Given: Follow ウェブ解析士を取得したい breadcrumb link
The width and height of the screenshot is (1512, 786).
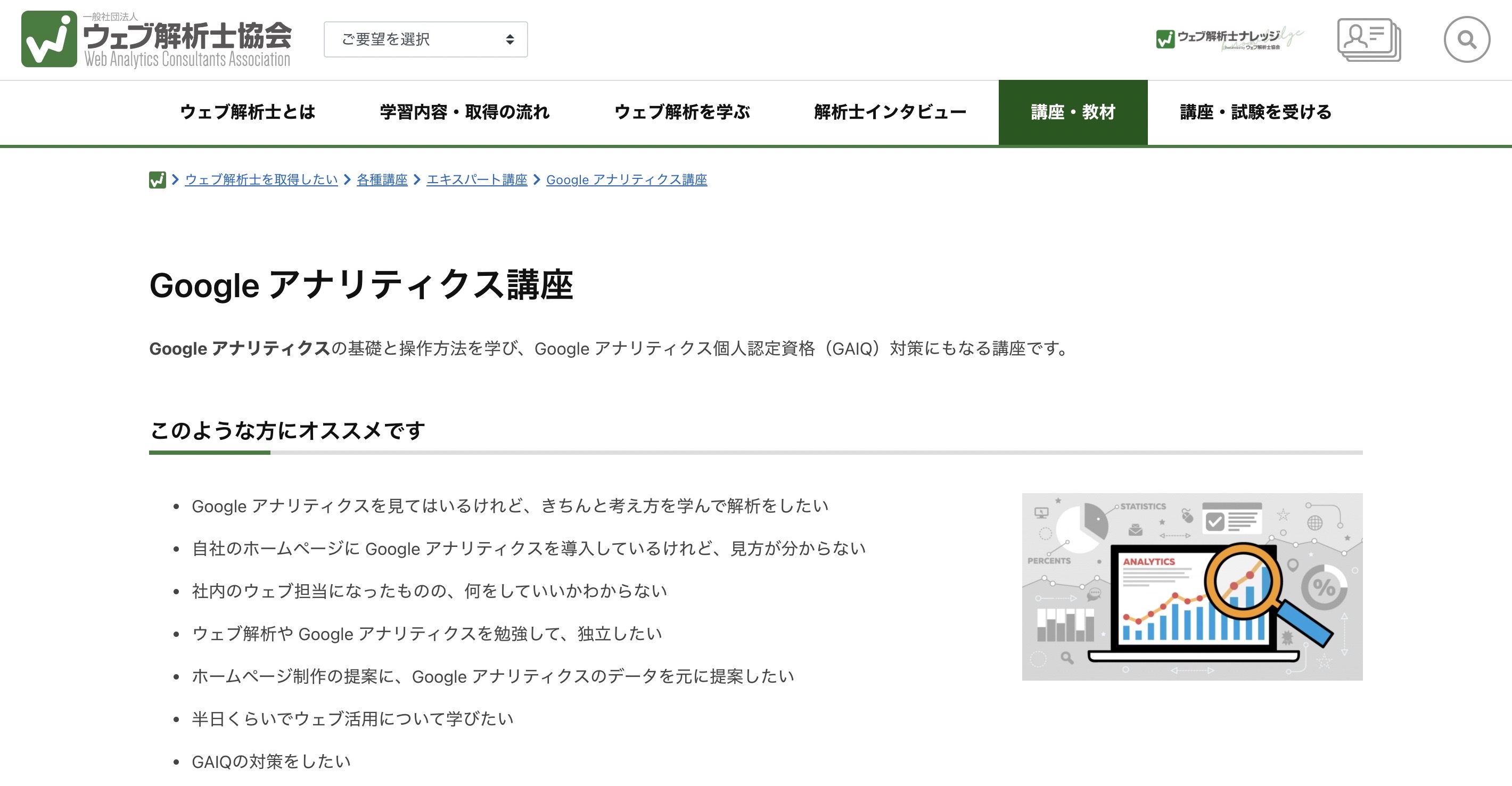Looking at the screenshot, I should [261, 179].
